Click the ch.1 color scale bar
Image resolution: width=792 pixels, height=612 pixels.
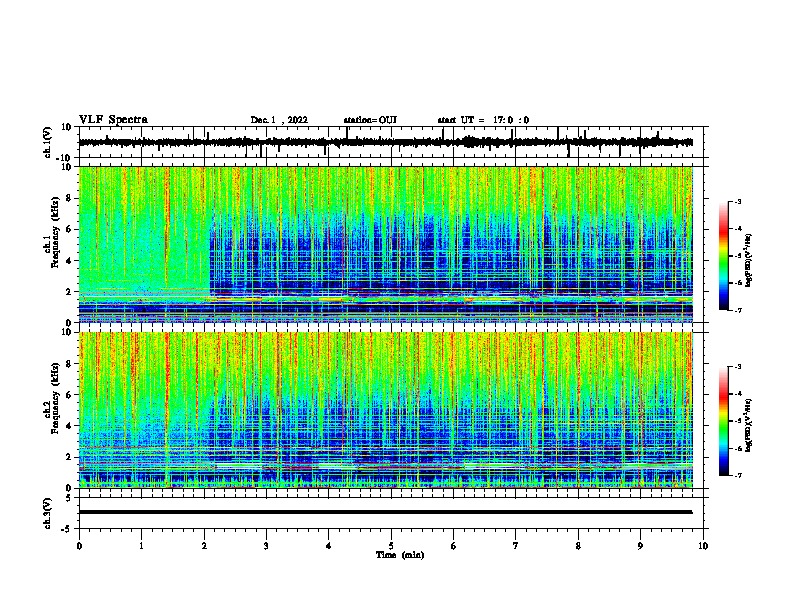[724, 256]
